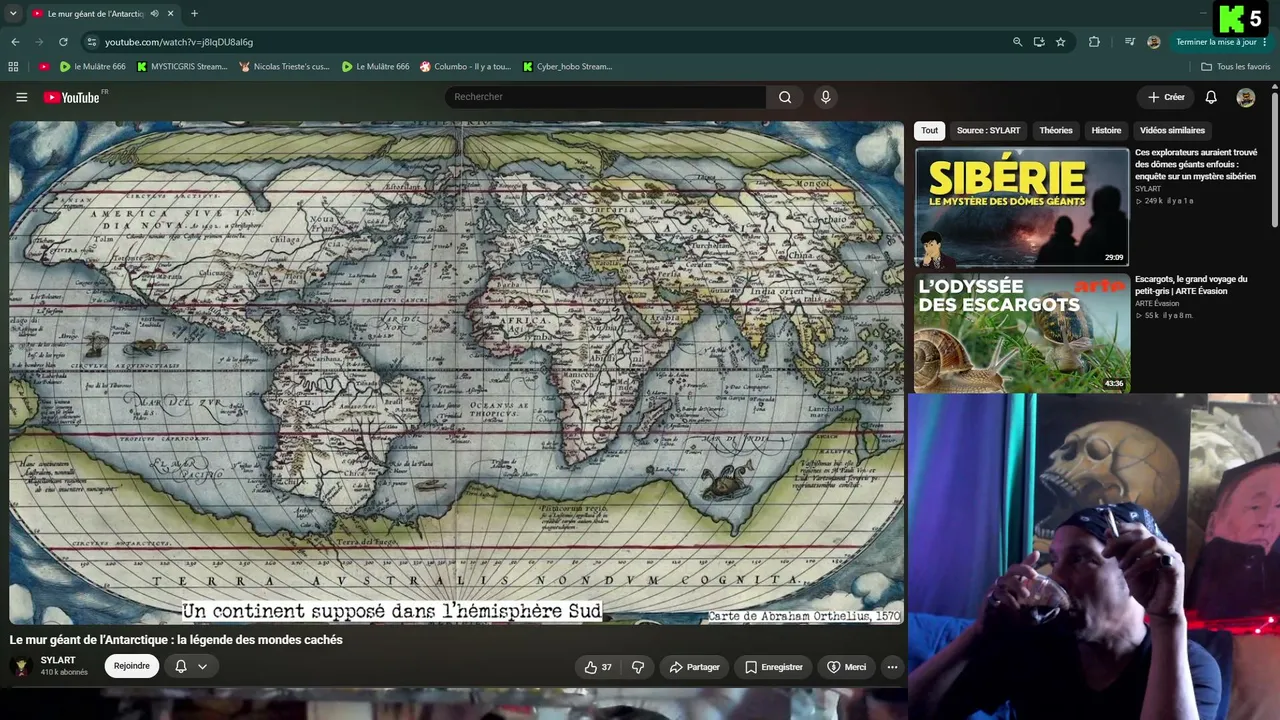
Task: Open the Tous les favoris folder
Action: click(x=1236, y=67)
